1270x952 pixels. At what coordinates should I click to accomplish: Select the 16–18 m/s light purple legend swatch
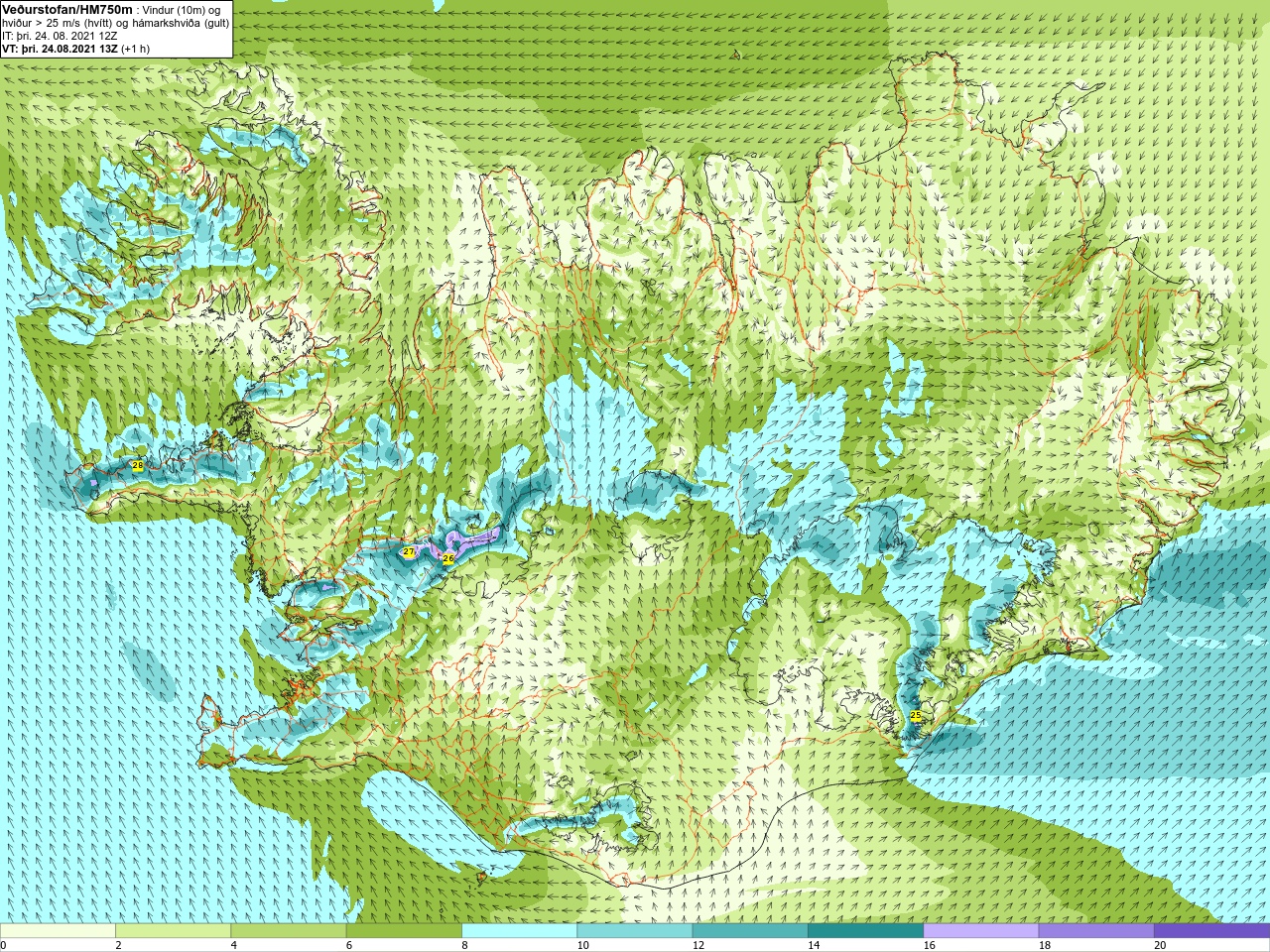click(980, 931)
